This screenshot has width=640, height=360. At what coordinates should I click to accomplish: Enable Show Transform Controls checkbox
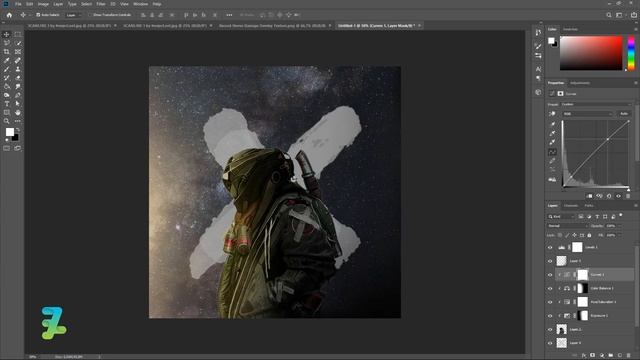pyautogui.click(x=91, y=15)
